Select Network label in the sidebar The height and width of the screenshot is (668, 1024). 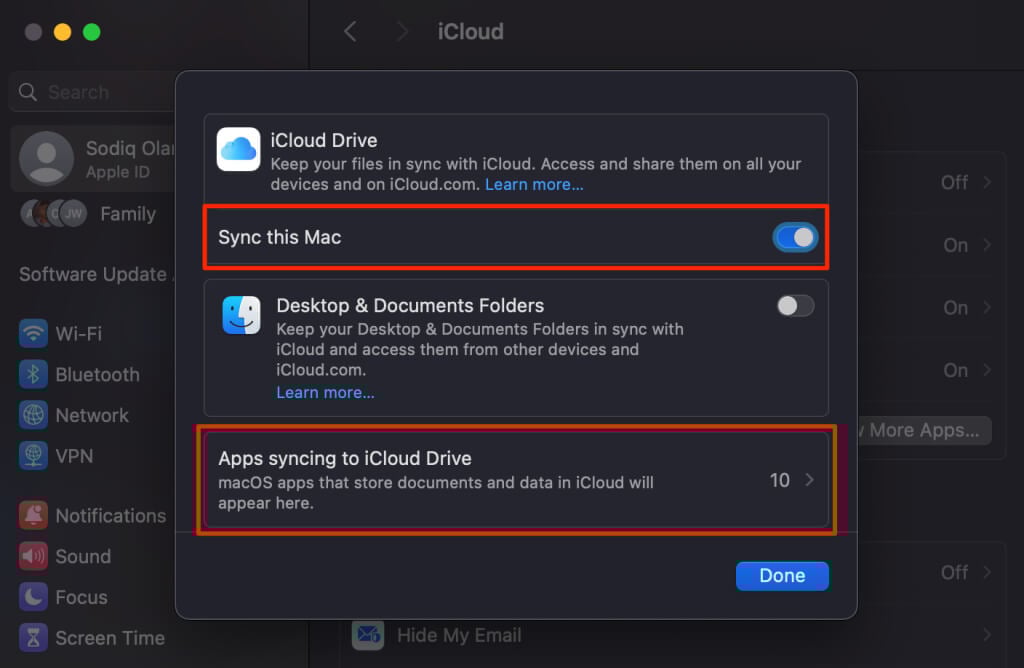click(92, 415)
